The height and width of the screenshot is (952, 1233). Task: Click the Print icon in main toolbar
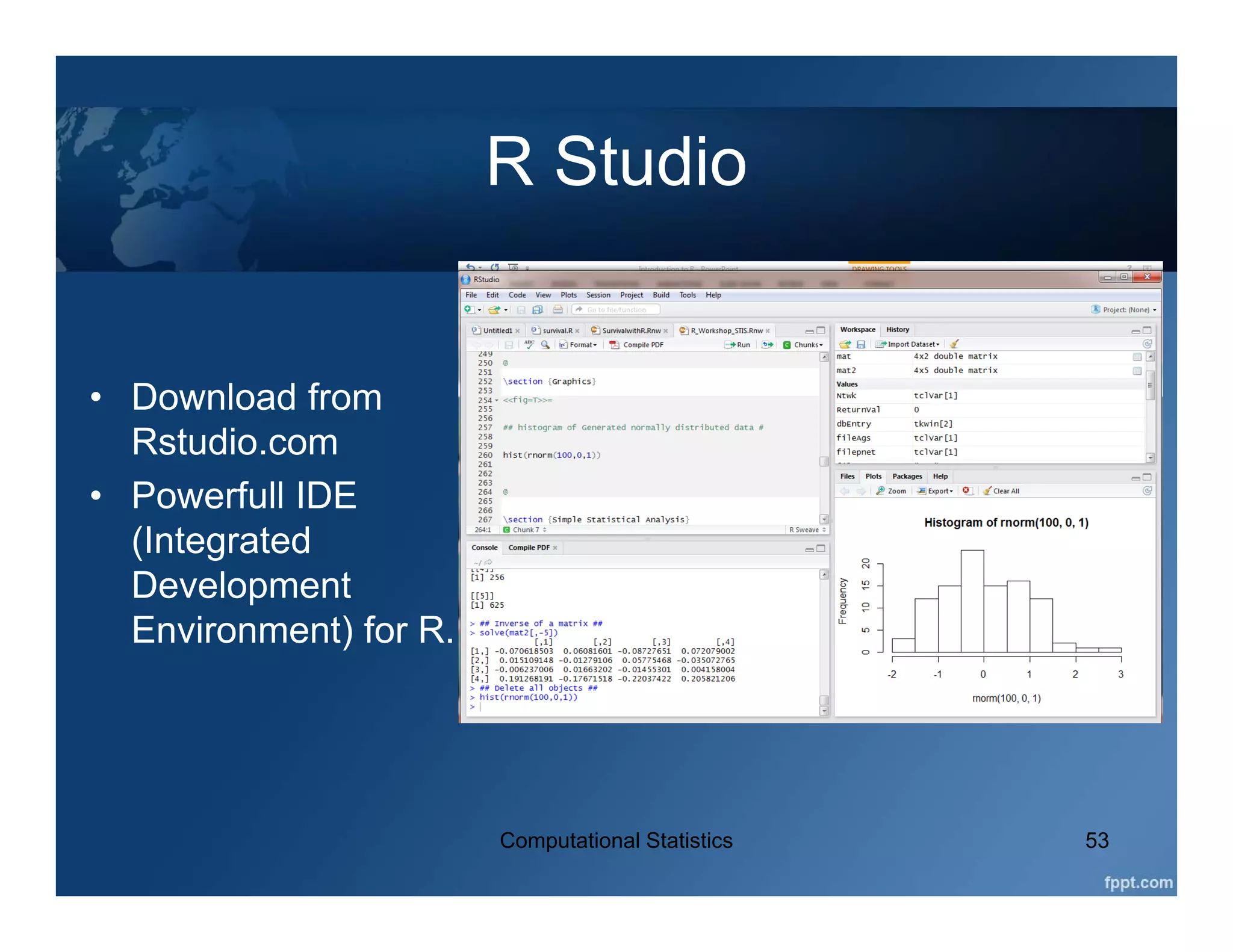tap(557, 309)
